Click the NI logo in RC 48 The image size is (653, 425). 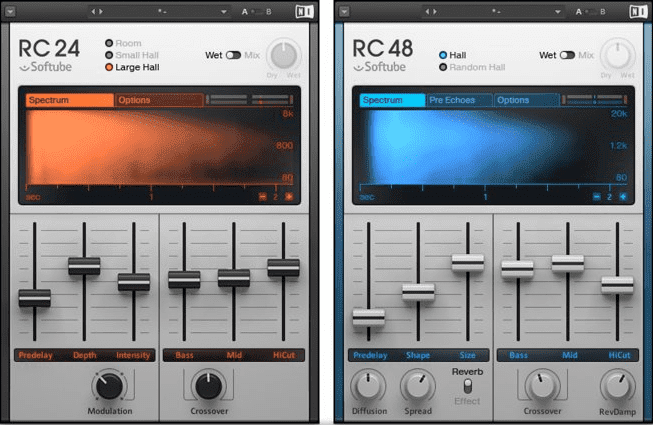click(638, 12)
